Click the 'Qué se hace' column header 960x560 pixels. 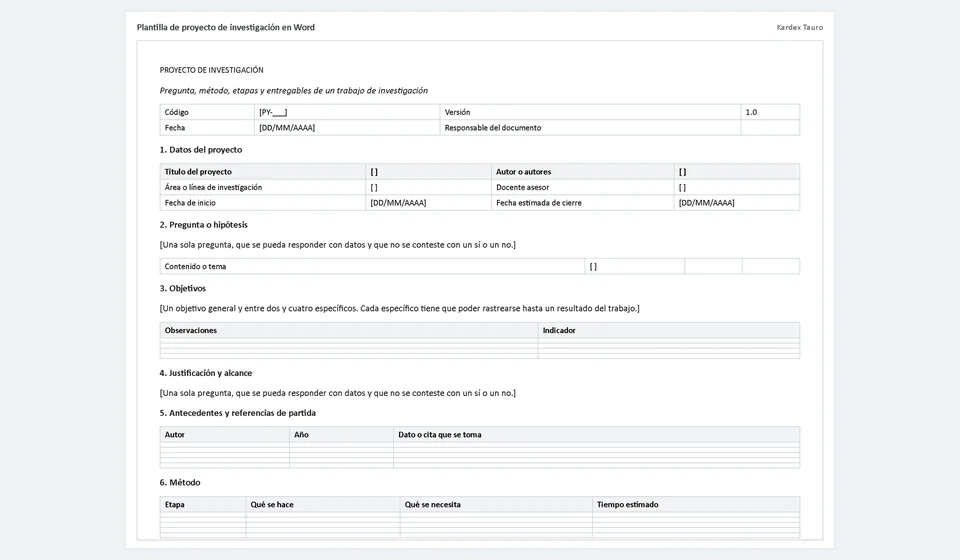tap(323, 504)
